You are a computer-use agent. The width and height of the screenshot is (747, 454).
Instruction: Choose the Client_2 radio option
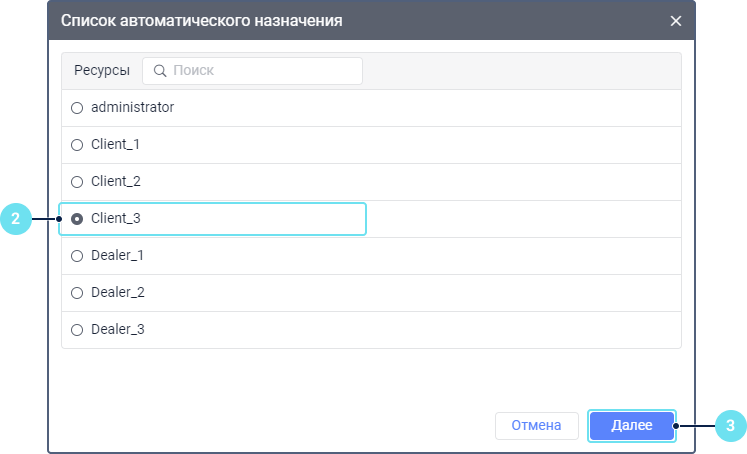[x=77, y=182]
